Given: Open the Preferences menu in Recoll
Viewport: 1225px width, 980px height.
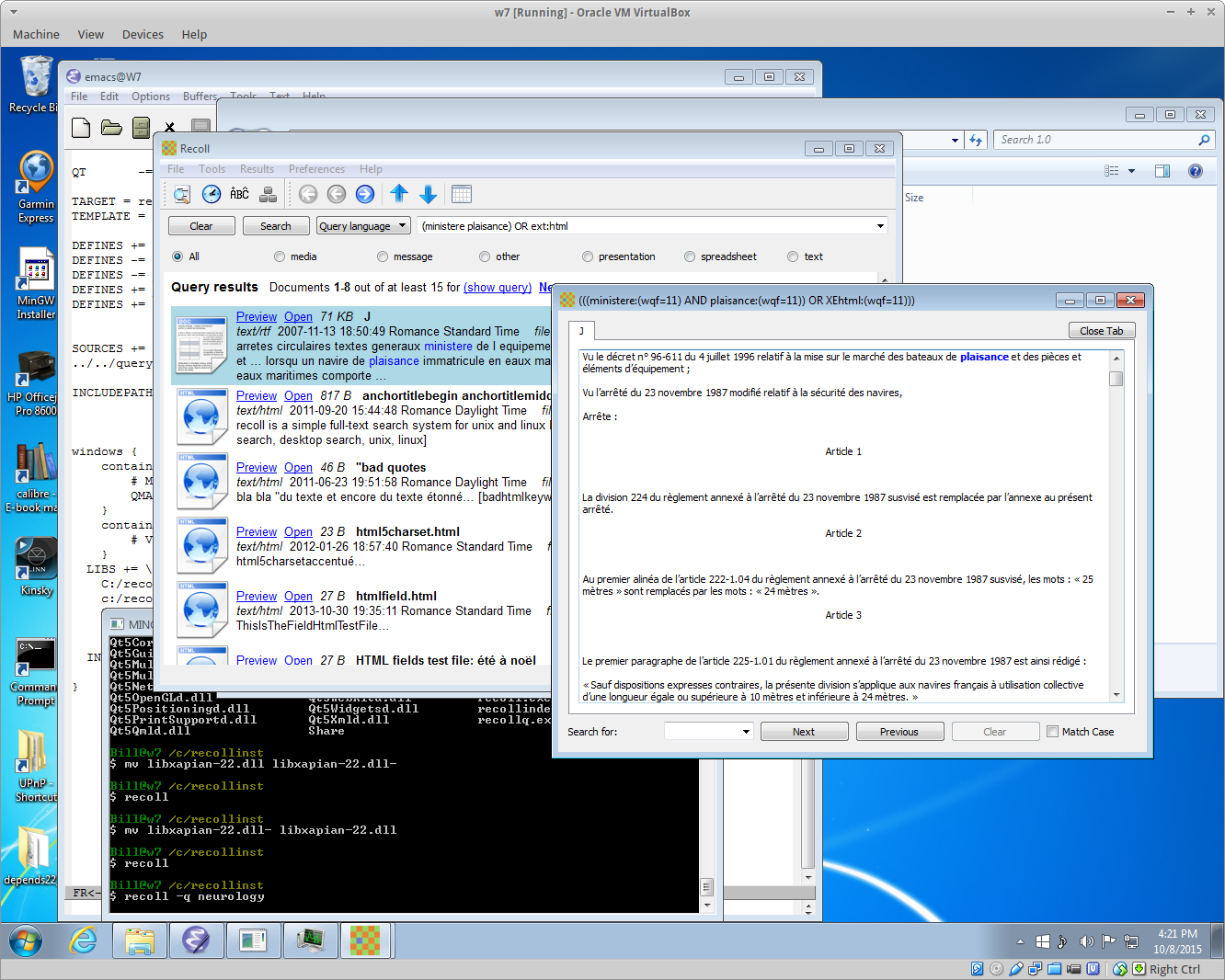Looking at the screenshot, I should [316, 169].
